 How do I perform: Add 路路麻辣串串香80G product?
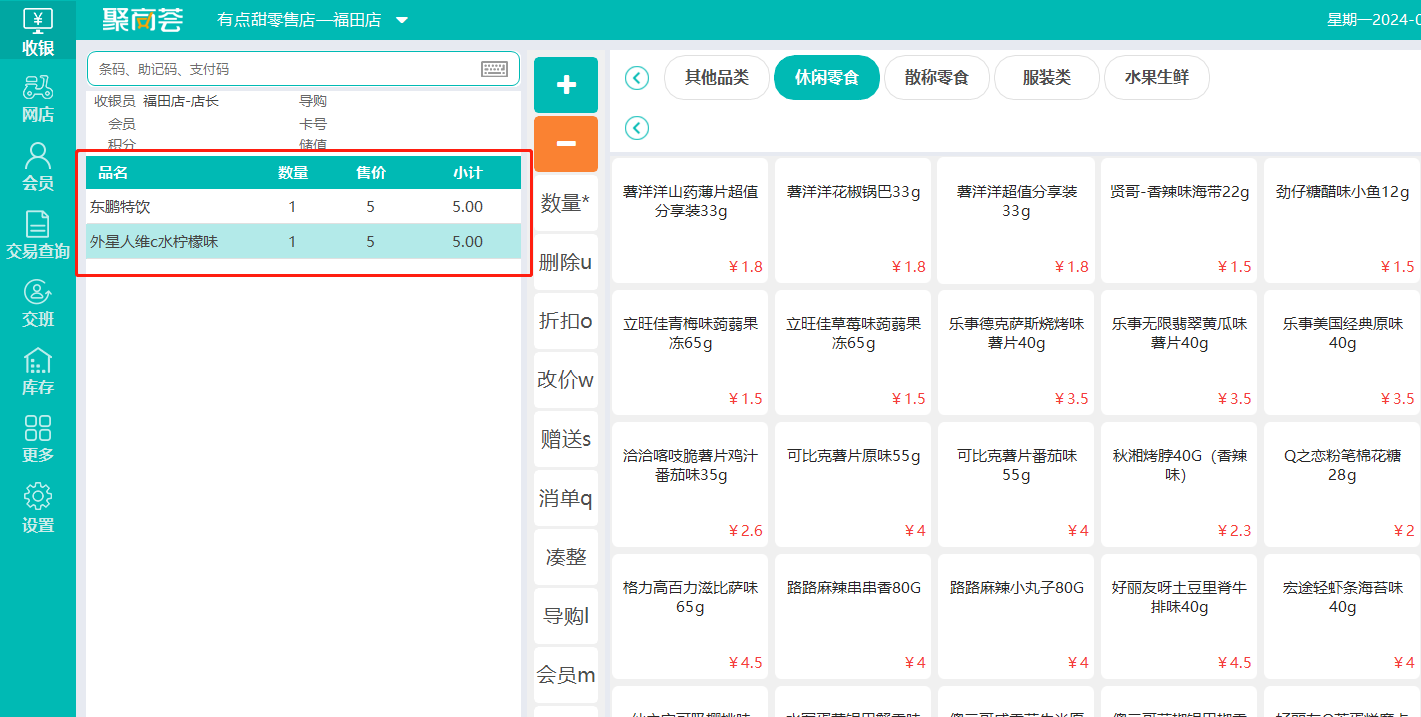point(853,616)
